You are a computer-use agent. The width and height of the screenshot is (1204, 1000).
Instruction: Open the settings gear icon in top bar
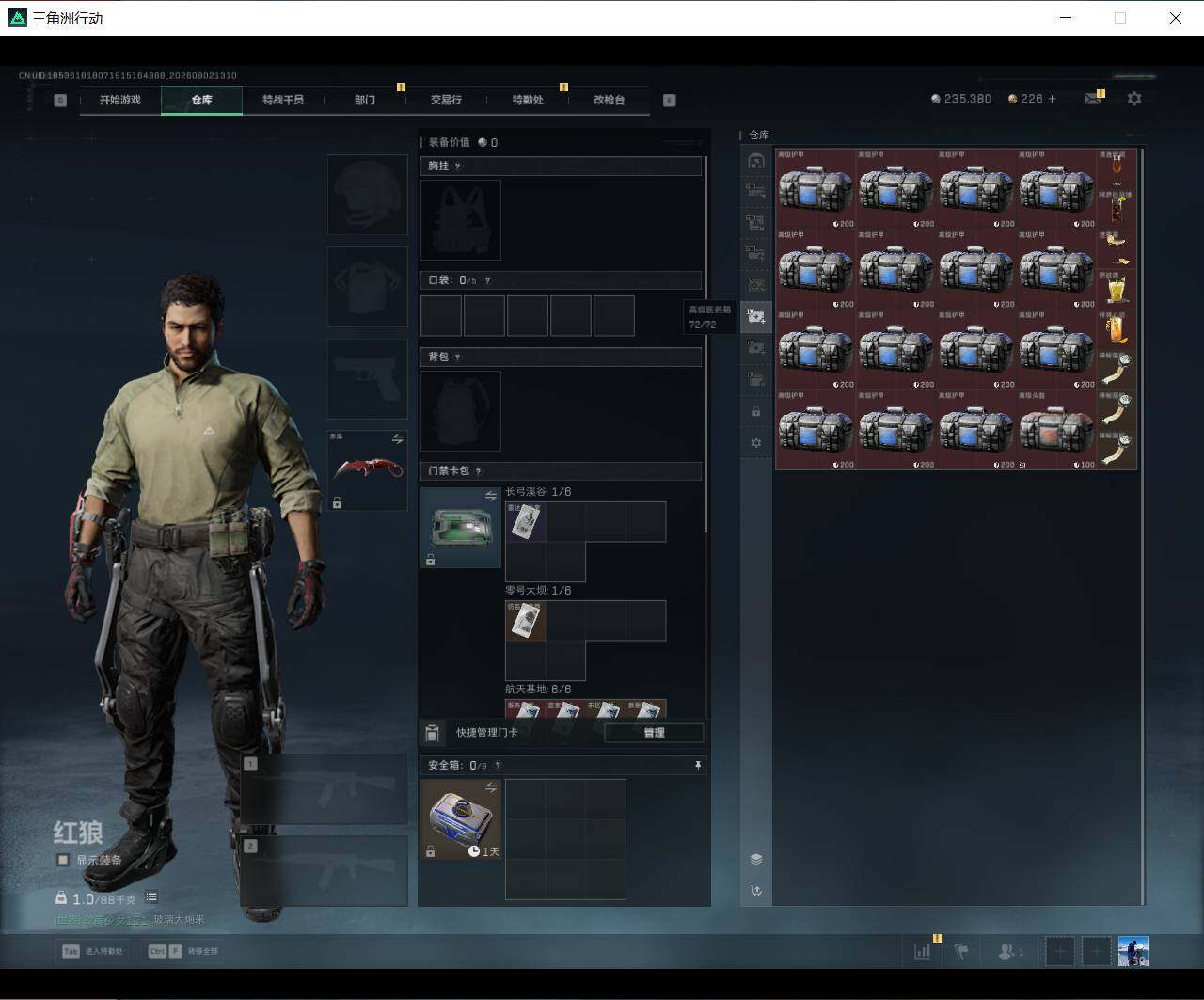tap(1134, 99)
